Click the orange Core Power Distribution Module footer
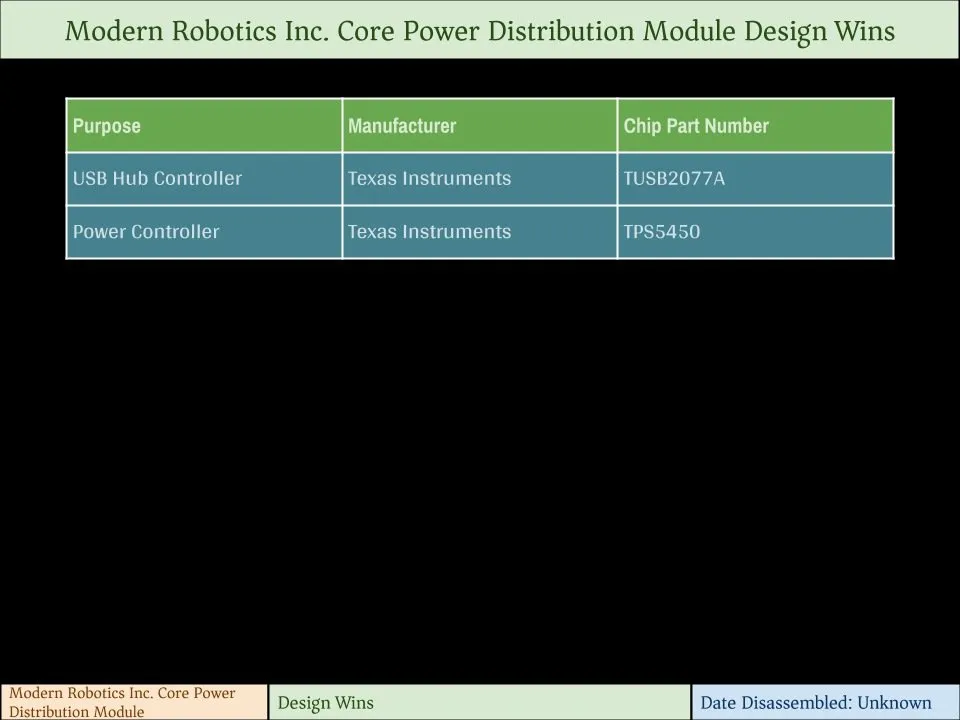Viewport: 960px width, 720px height. tap(134, 703)
